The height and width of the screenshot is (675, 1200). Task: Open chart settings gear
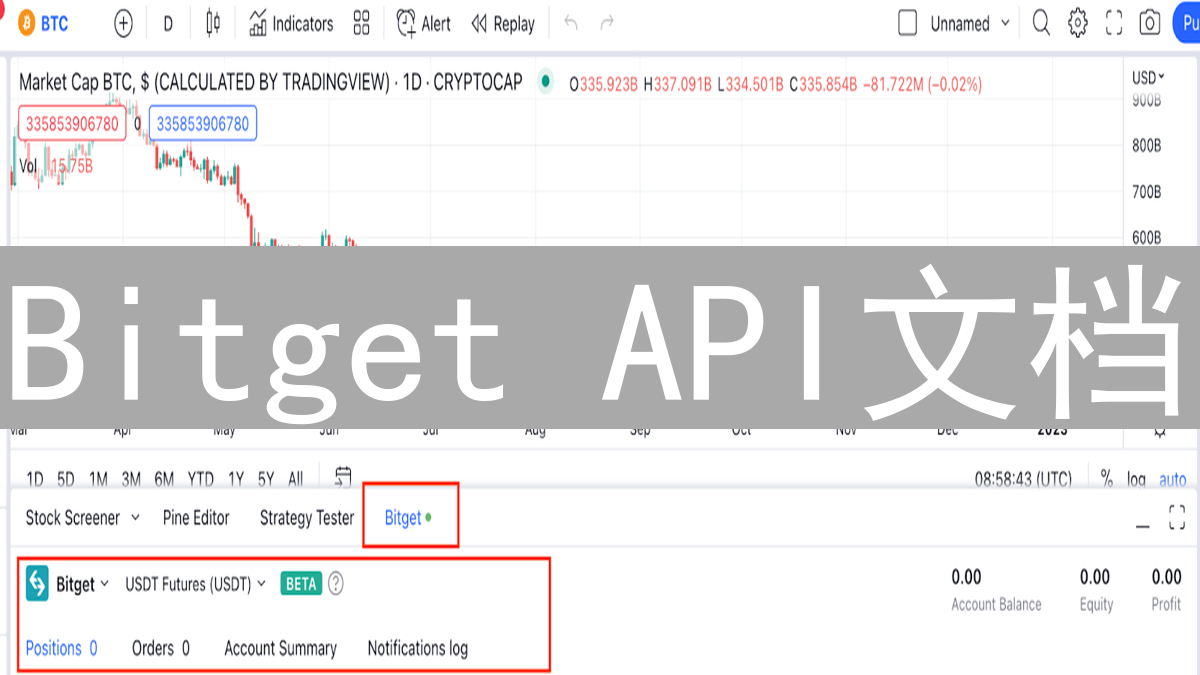pyautogui.click(x=1077, y=23)
